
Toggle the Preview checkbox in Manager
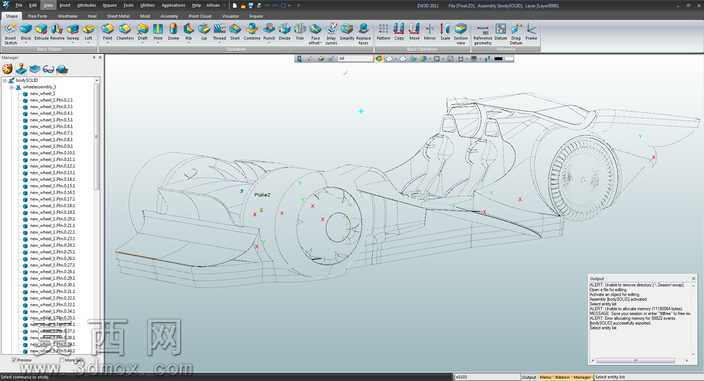pyautogui.click(x=14, y=360)
